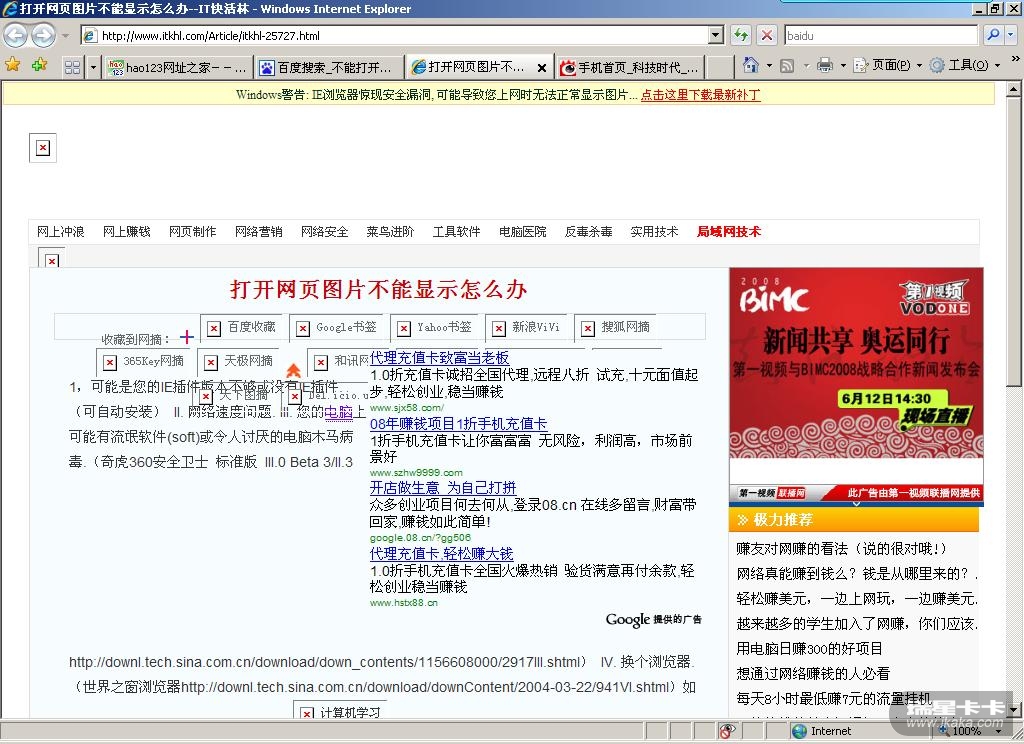Open the 网上赚钱 navigation item
Viewport: 1024px width, 744px height.
coord(127,232)
